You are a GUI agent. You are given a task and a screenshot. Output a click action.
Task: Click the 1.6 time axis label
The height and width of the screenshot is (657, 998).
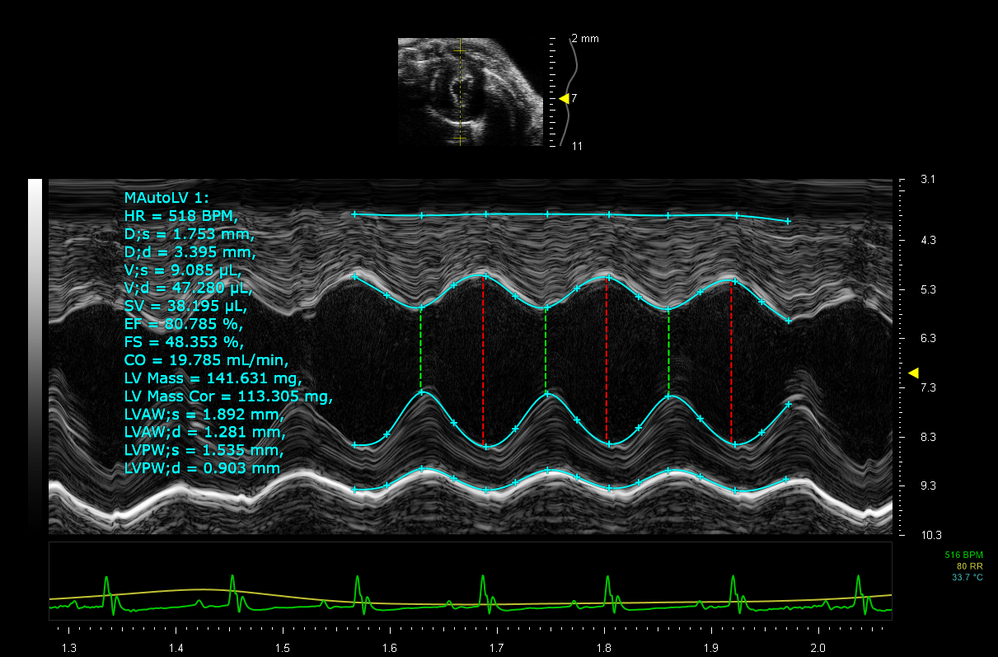point(390,649)
